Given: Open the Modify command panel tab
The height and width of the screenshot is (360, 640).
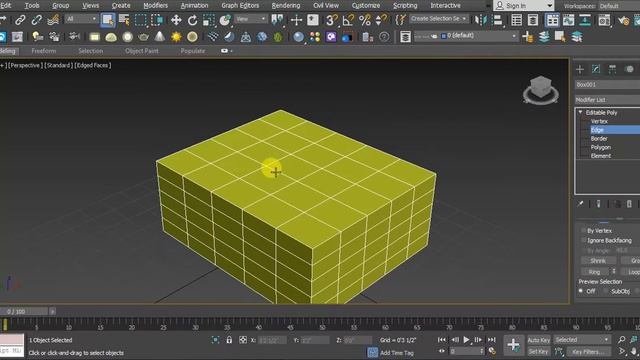Looking at the screenshot, I should (x=596, y=69).
